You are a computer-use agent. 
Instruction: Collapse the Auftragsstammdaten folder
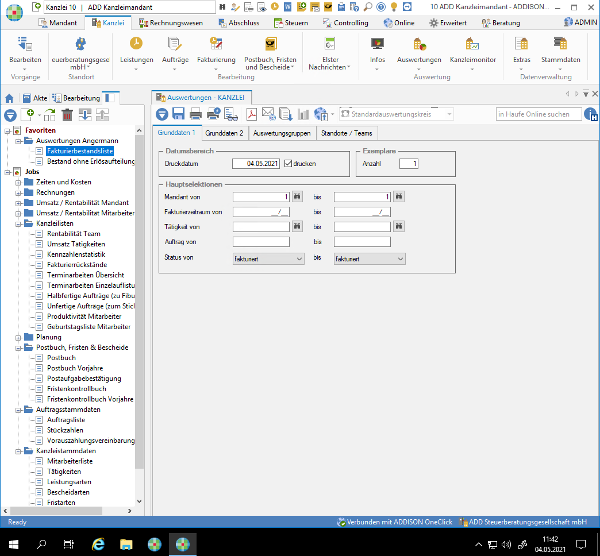[x=18, y=410]
